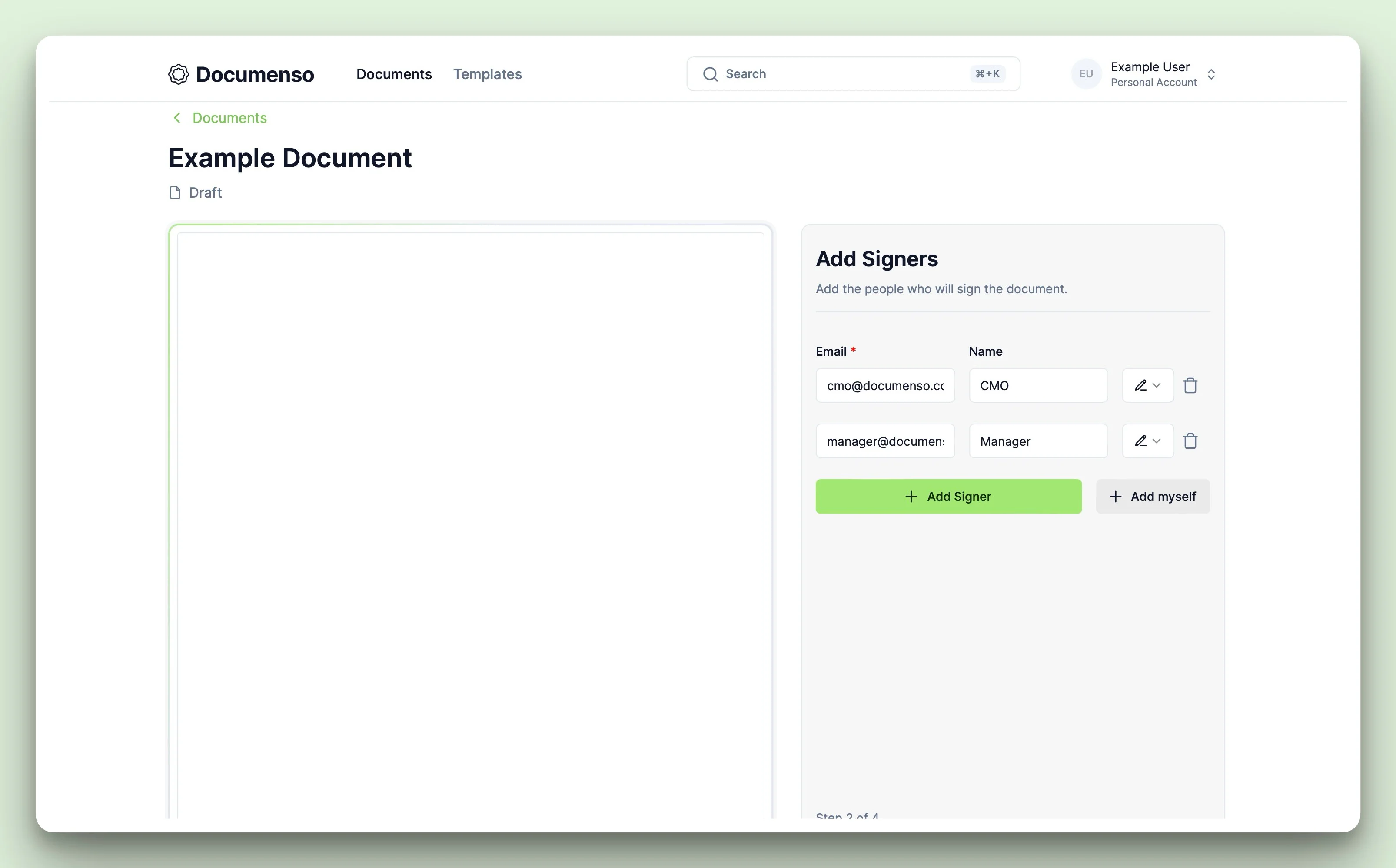Click the Documenso logo icon
Viewport: 1396px width, 868px height.
click(179, 74)
